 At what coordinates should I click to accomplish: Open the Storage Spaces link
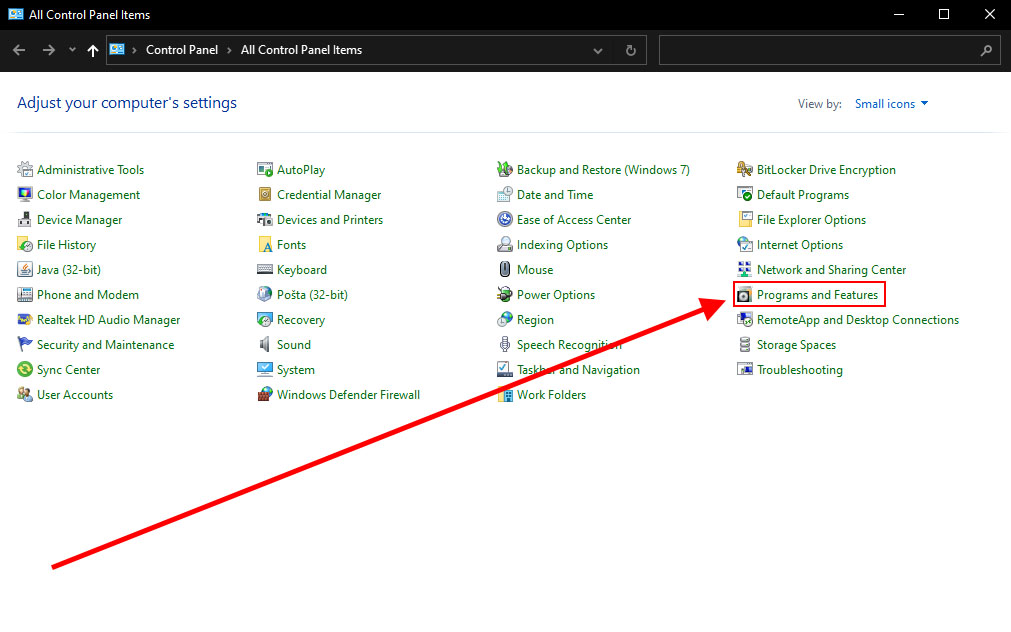(x=796, y=345)
